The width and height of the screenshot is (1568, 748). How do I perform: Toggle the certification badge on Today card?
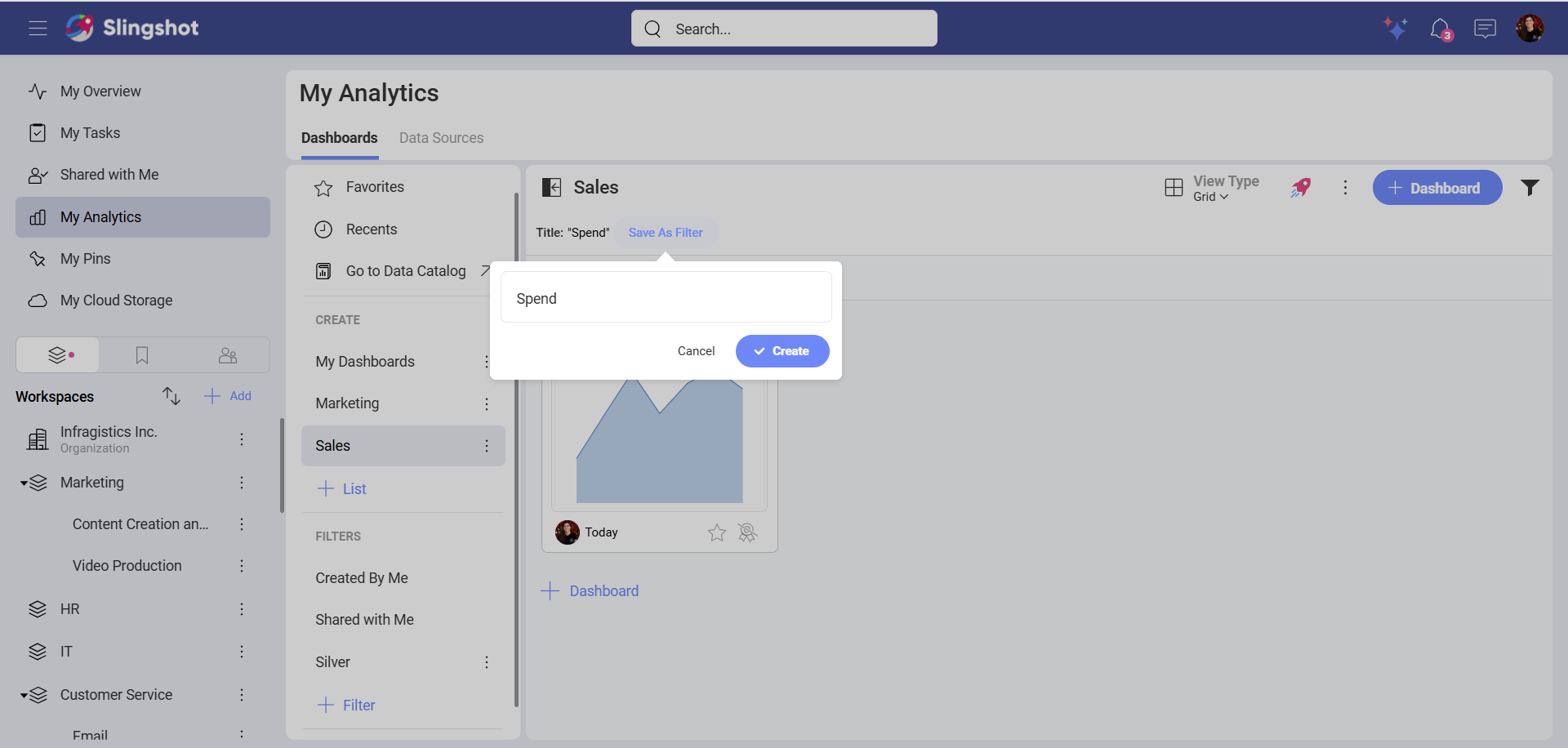click(x=748, y=532)
